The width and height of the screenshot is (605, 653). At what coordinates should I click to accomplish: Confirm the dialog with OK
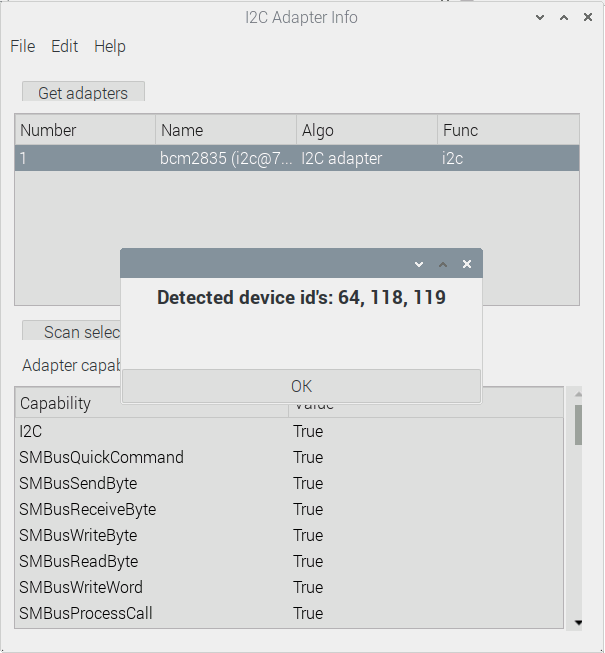tap(301, 386)
